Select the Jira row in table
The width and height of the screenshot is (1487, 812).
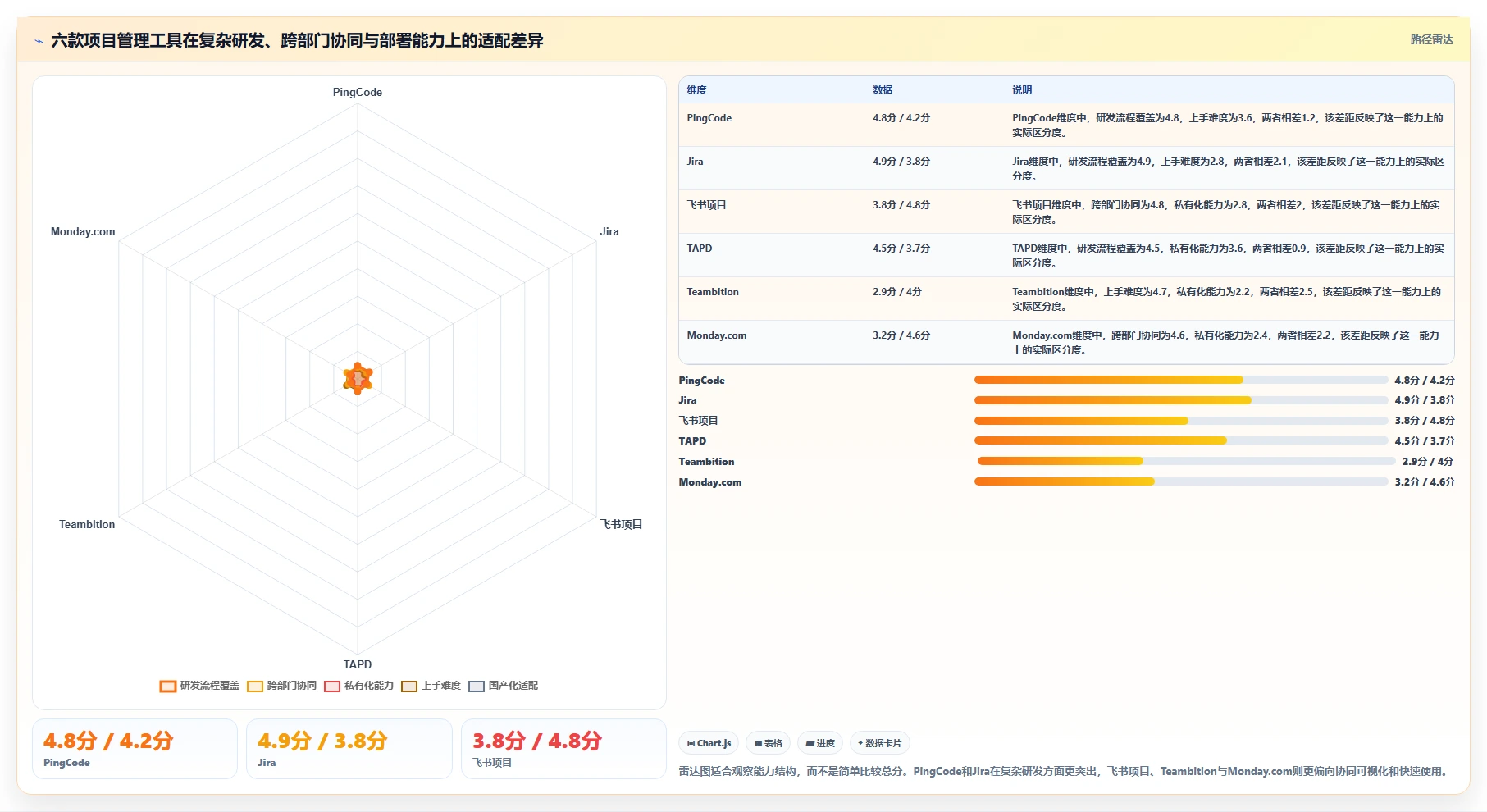[1066, 168]
